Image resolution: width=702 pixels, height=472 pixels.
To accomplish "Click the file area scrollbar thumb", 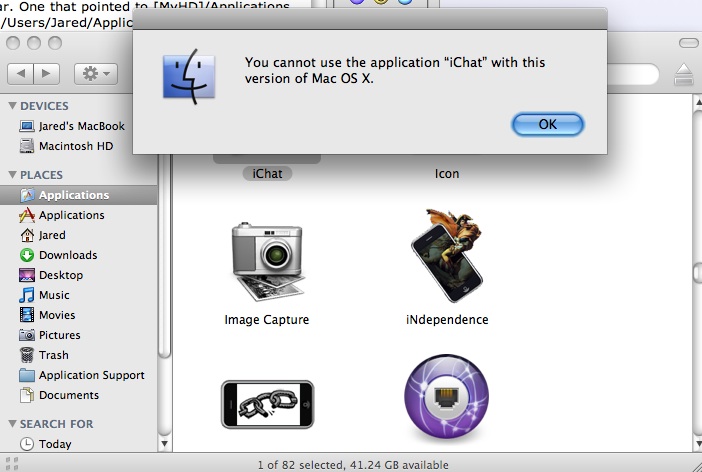I will (698, 272).
